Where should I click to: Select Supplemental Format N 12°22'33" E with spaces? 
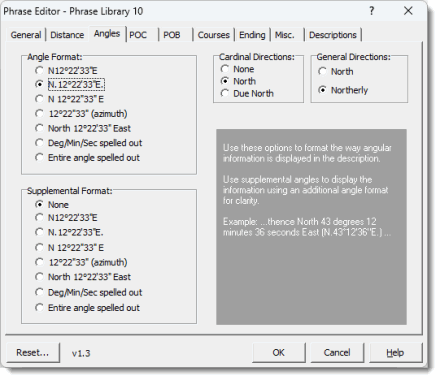click(69, 248)
